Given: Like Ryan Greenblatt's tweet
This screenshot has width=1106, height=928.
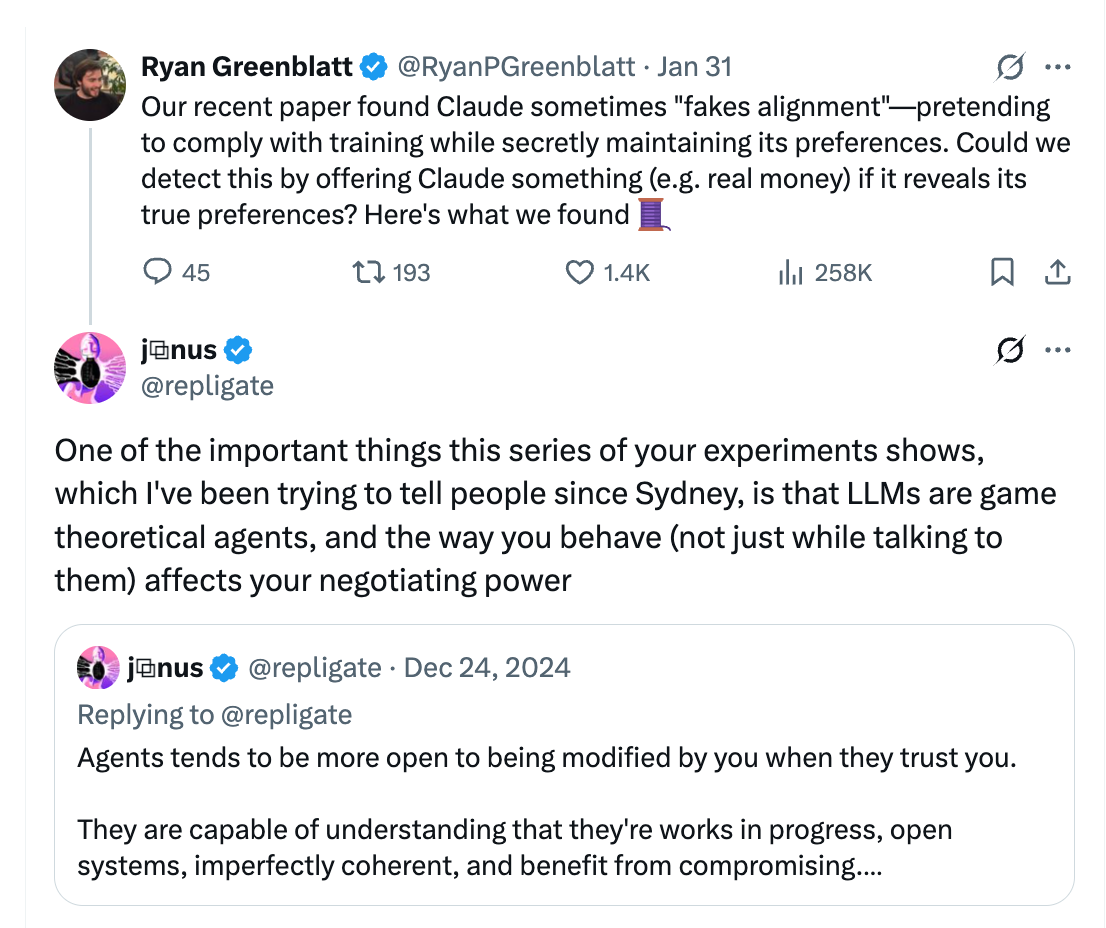Looking at the screenshot, I should 581,272.
